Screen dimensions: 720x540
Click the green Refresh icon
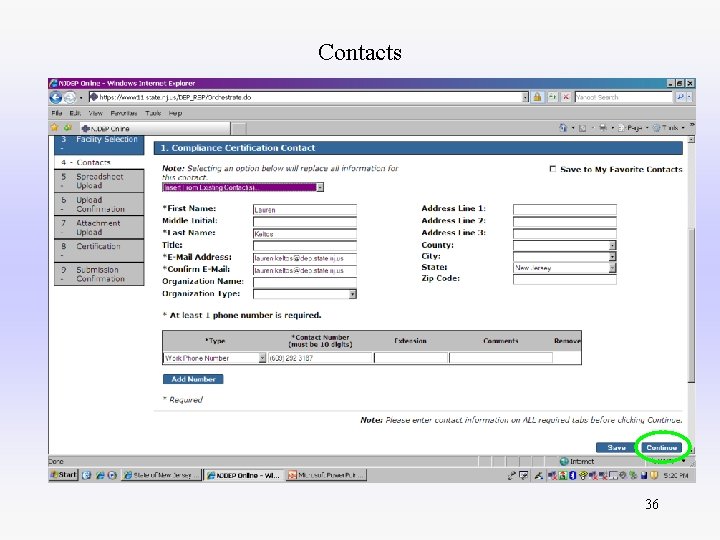coord(552,97)
